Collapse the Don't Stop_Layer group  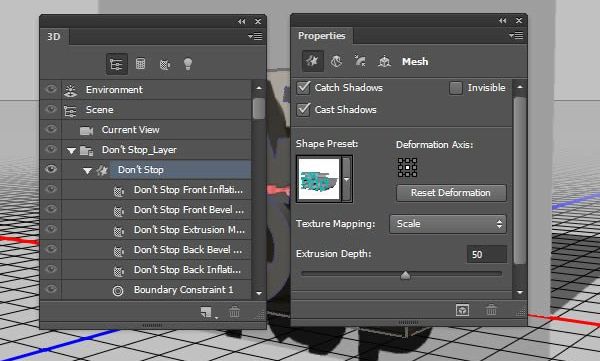71,151
